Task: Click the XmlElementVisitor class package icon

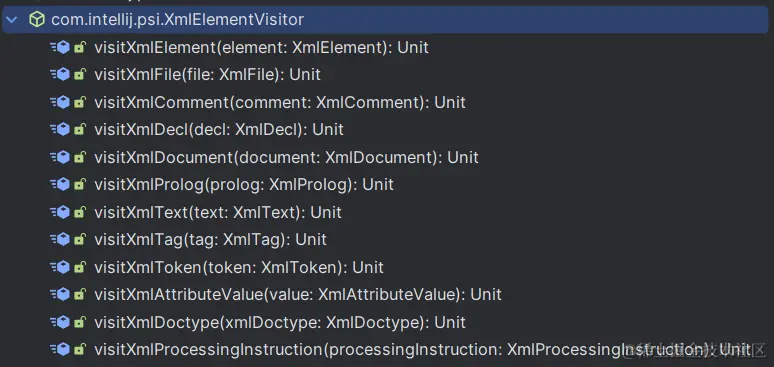Action: [x=37, y=20]
